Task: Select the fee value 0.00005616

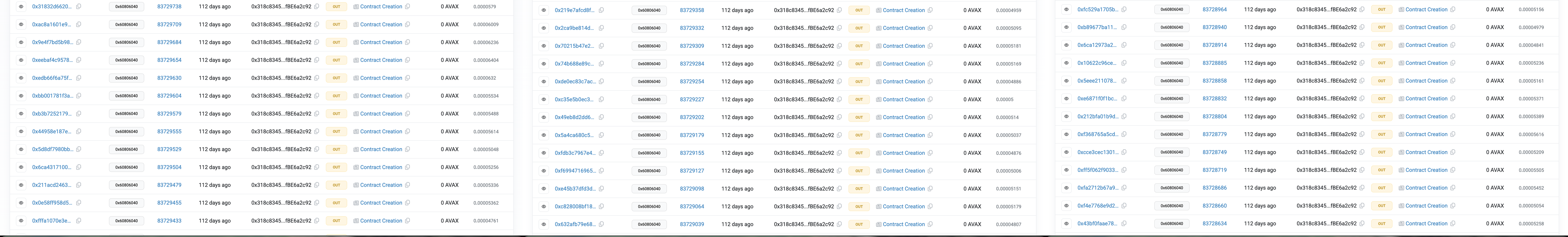Action: [1532, 134]
